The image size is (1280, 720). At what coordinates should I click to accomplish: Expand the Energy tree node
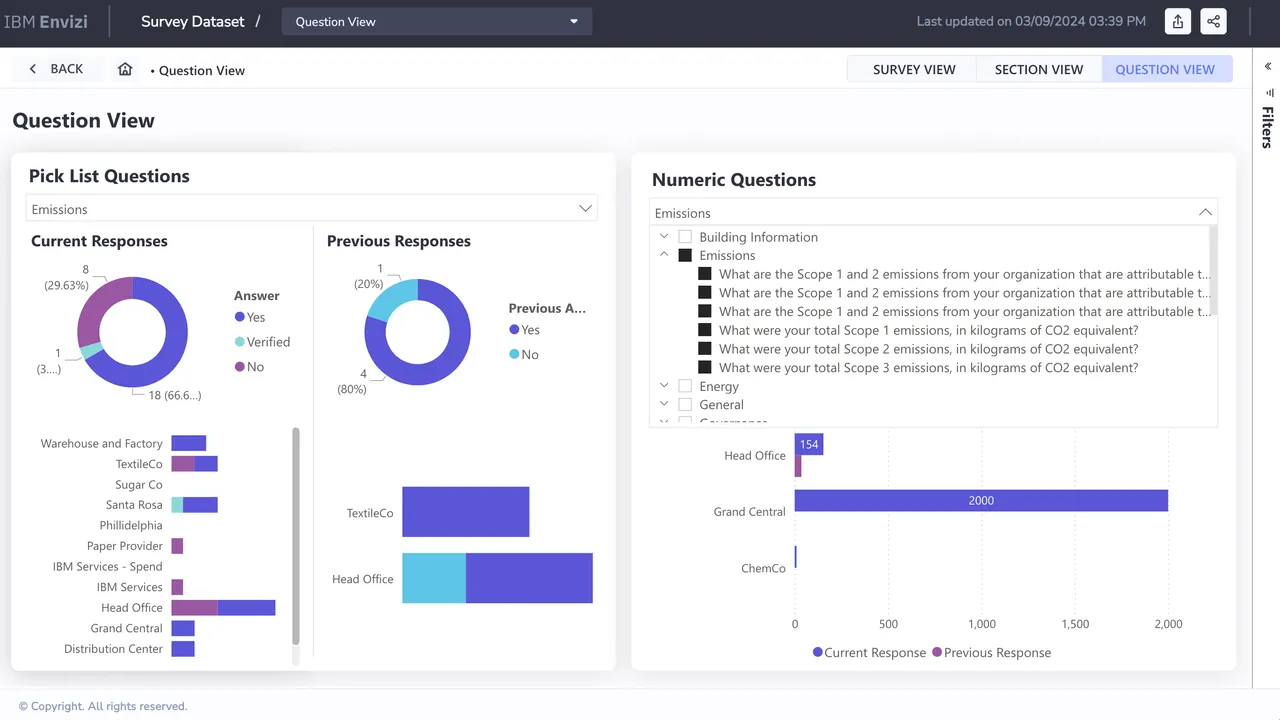(x=664, y=386)
